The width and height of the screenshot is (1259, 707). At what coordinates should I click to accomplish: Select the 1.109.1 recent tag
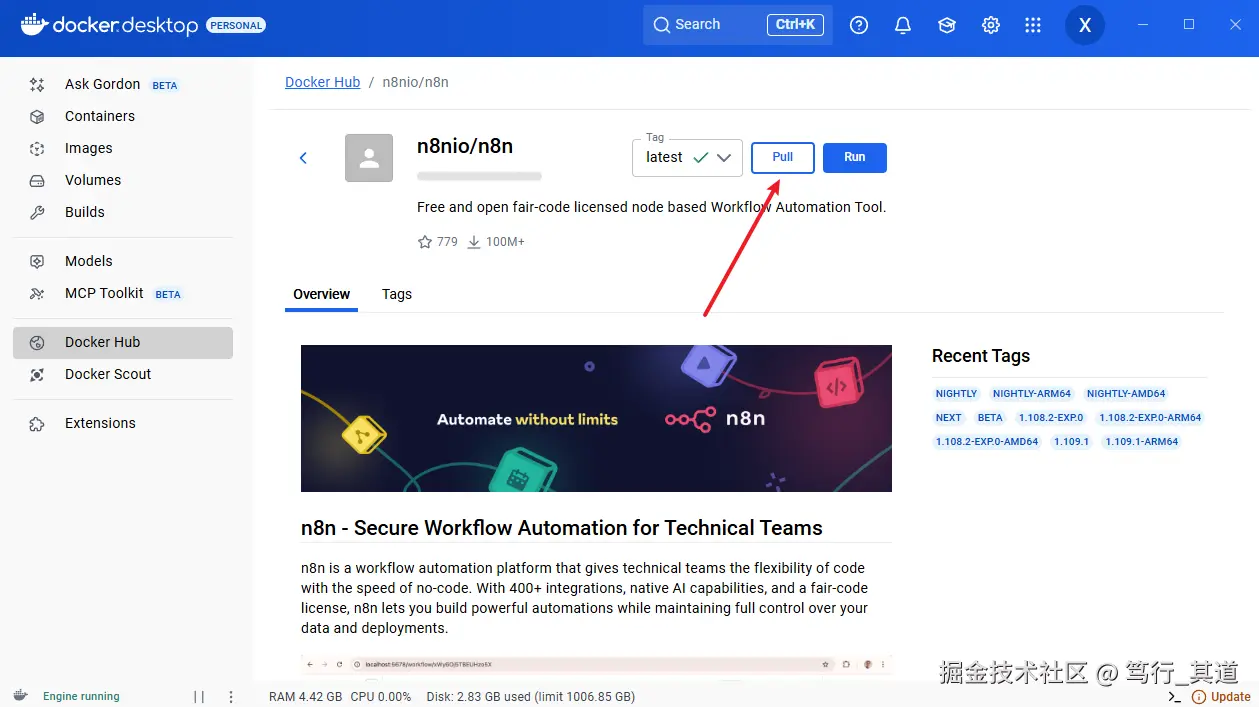(1071, 441)
